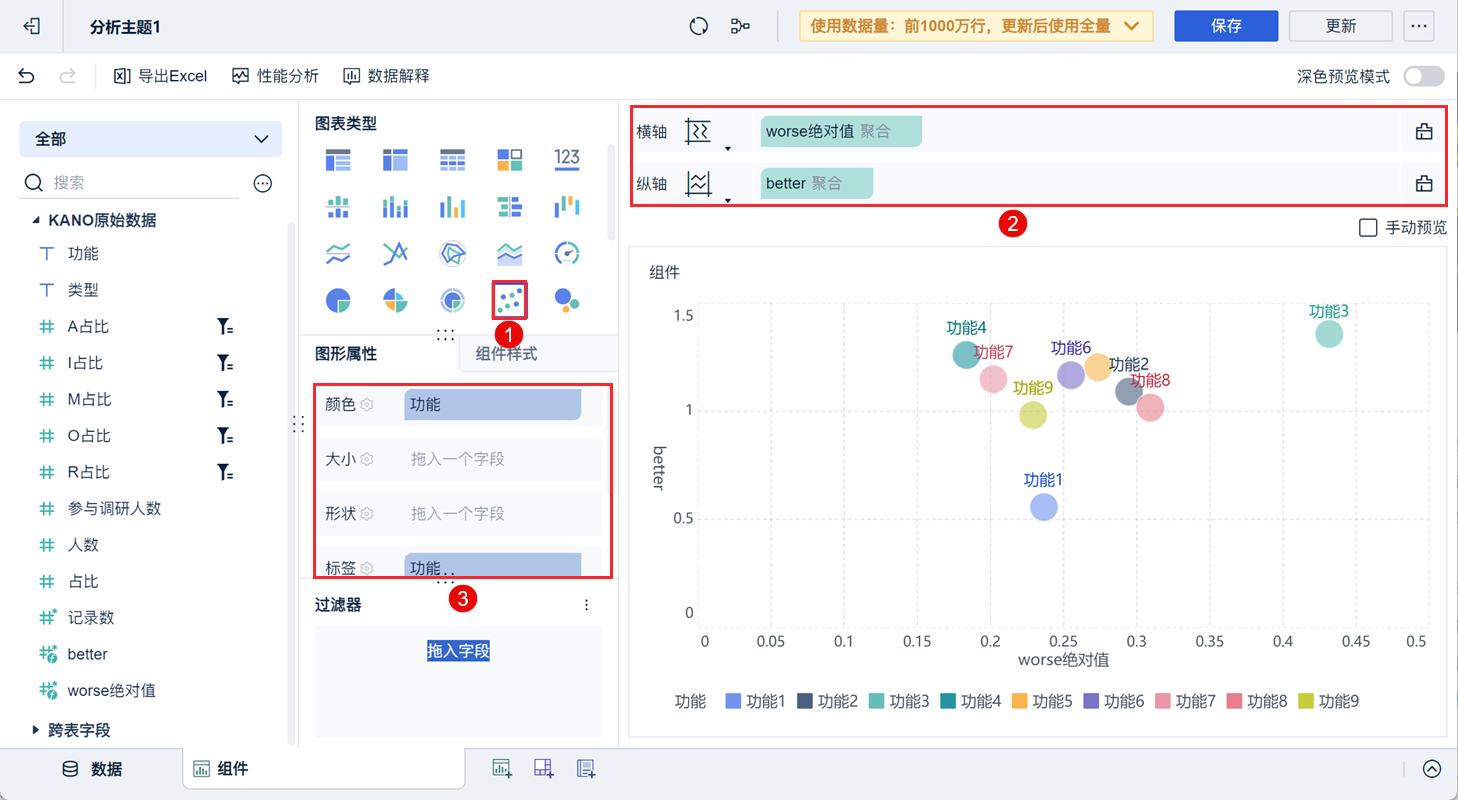The image size is (1458, 800).
Task: Expand the 跨表字段 section
Action: pyautogui.click(x=37, y=730)
